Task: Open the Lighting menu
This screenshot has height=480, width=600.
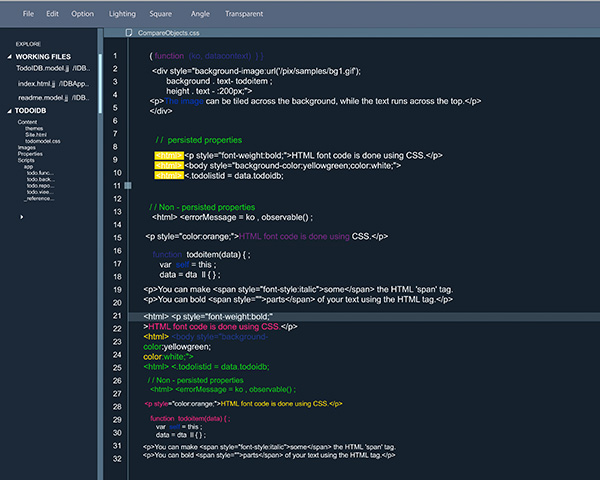Action: point(122,14)
